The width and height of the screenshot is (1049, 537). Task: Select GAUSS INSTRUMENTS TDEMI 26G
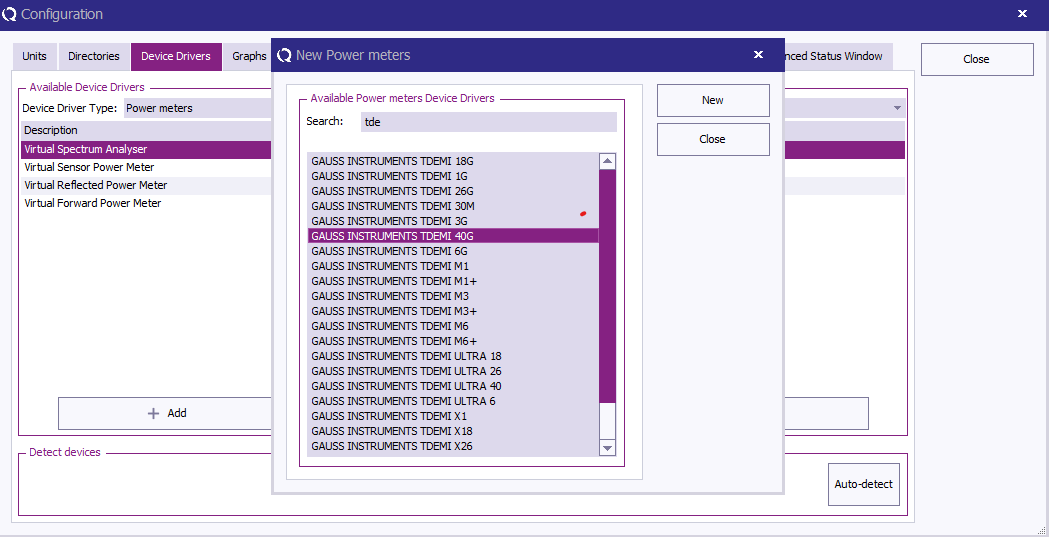(x=453, y=191)
